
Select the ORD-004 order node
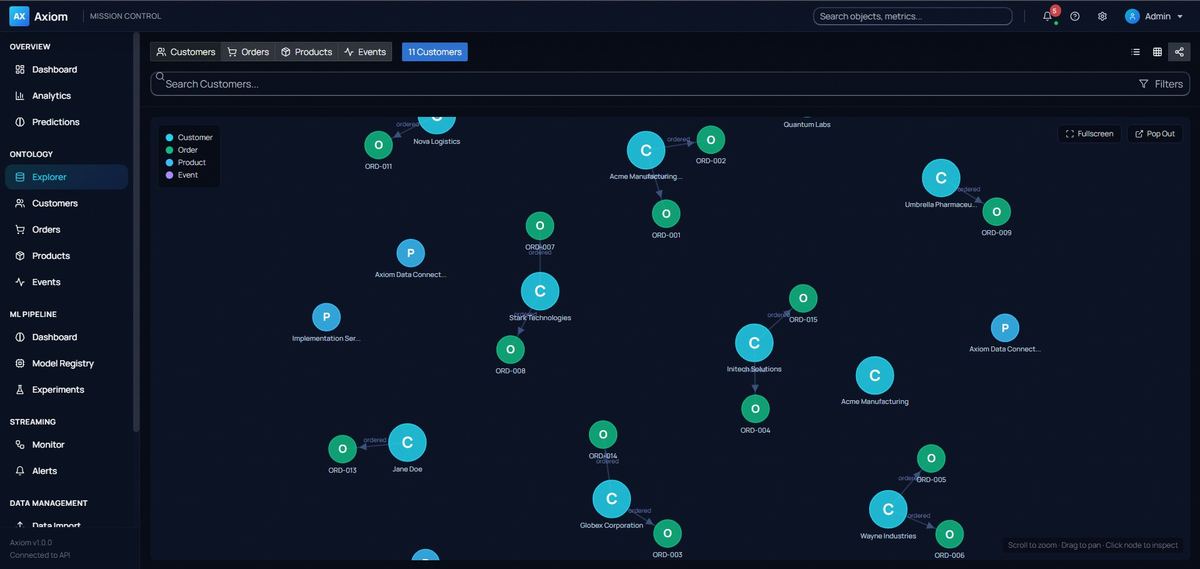tap(755, 409)
